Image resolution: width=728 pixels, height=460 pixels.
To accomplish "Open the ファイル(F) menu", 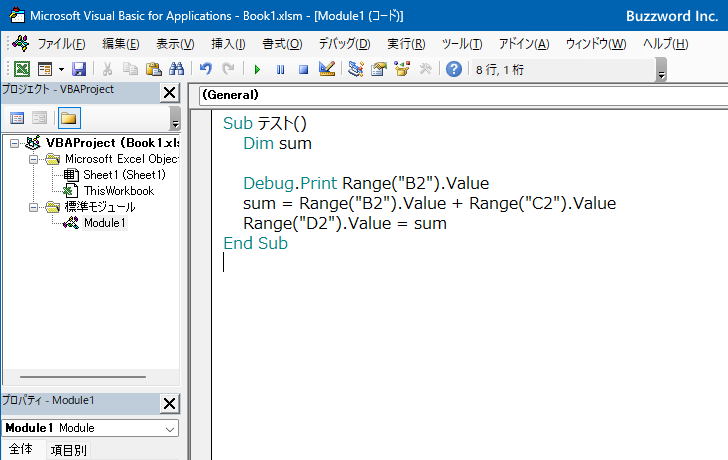I will pyautogui.click(x=61, y=44).
